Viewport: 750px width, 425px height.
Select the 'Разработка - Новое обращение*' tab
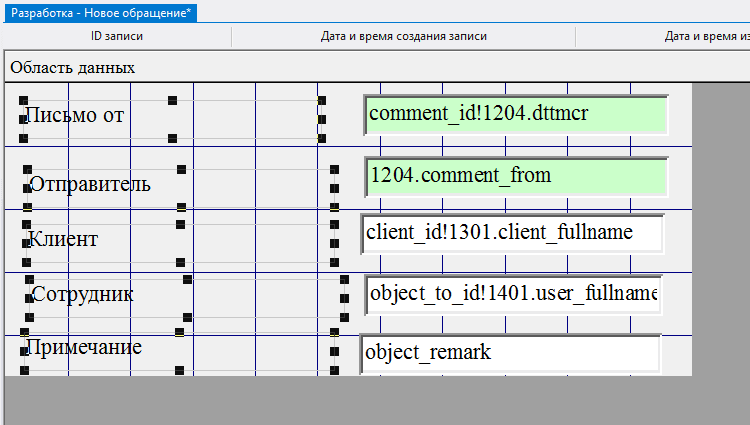tap(100, 12)
